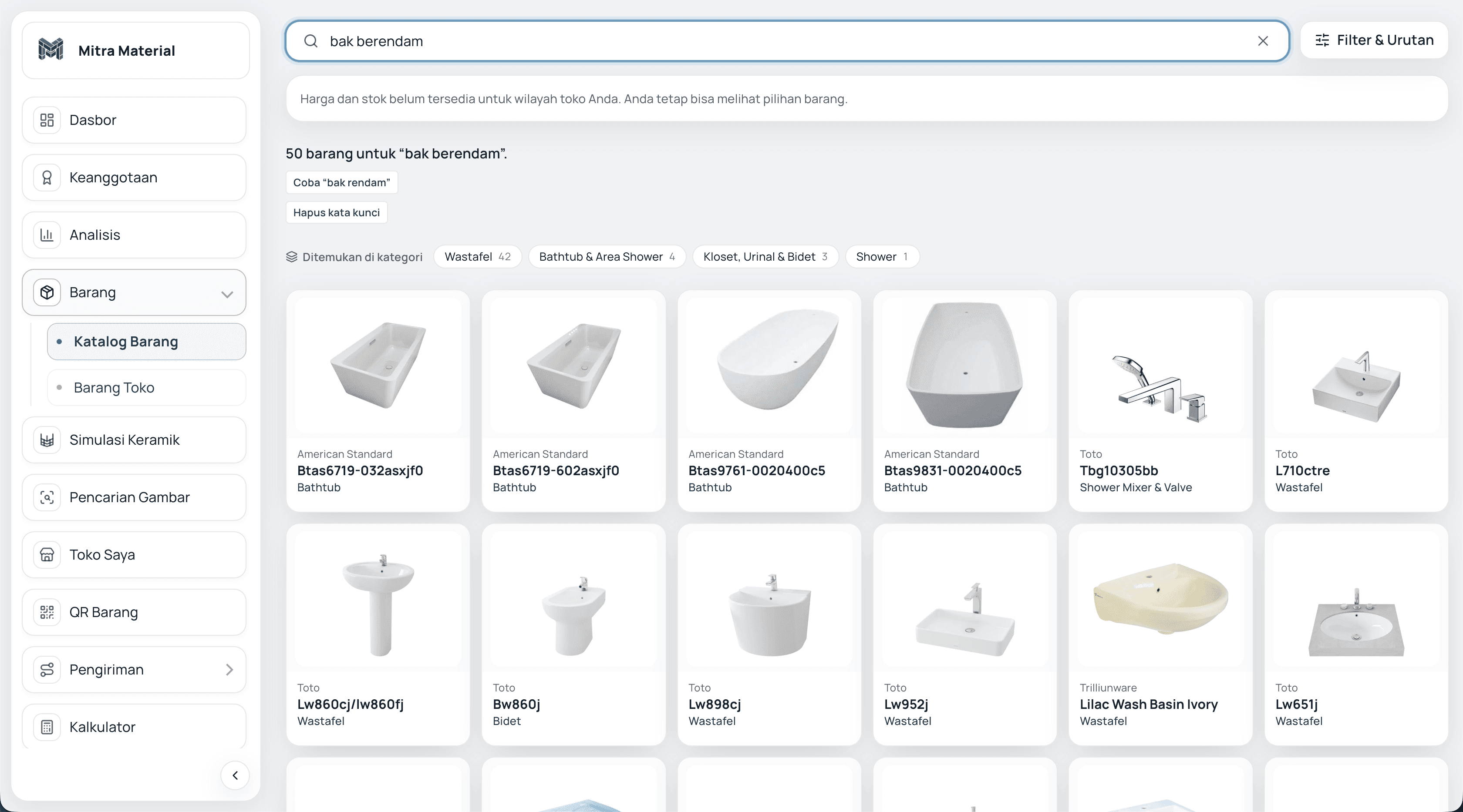
Task: Open Filter & Urutan panel
Action: (1374, 40)
